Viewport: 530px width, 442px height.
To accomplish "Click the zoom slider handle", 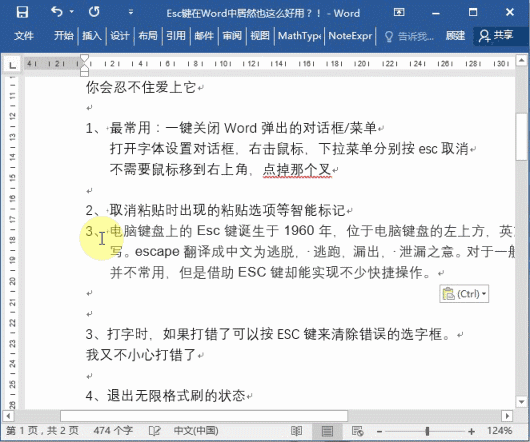I will coord(427,431).
